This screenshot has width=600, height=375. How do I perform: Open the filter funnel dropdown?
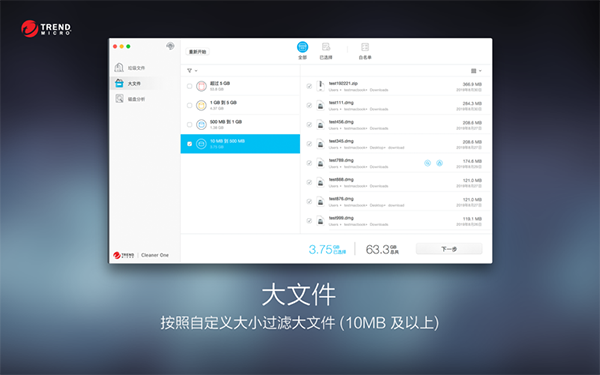pos(192,71)
